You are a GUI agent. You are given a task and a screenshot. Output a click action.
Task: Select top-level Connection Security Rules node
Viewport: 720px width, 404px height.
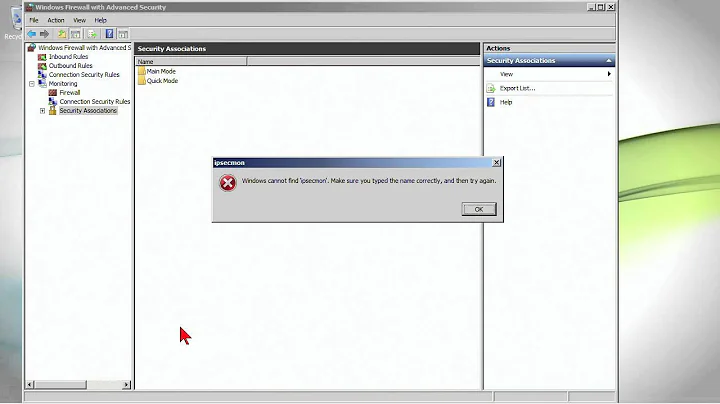pos(84,75)
